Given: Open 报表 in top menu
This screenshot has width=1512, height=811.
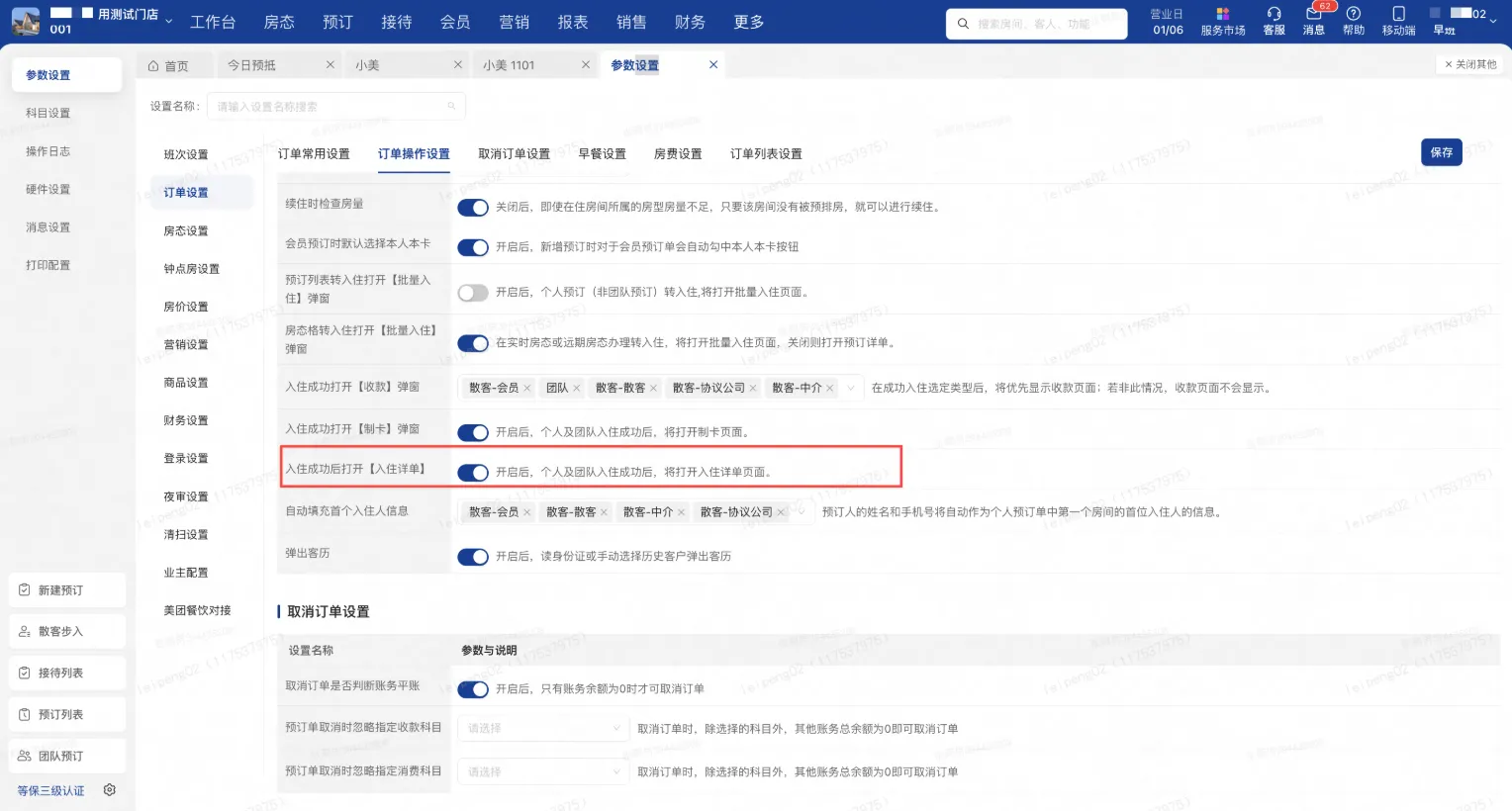Looking at the screenshot, I should (573, 22).
